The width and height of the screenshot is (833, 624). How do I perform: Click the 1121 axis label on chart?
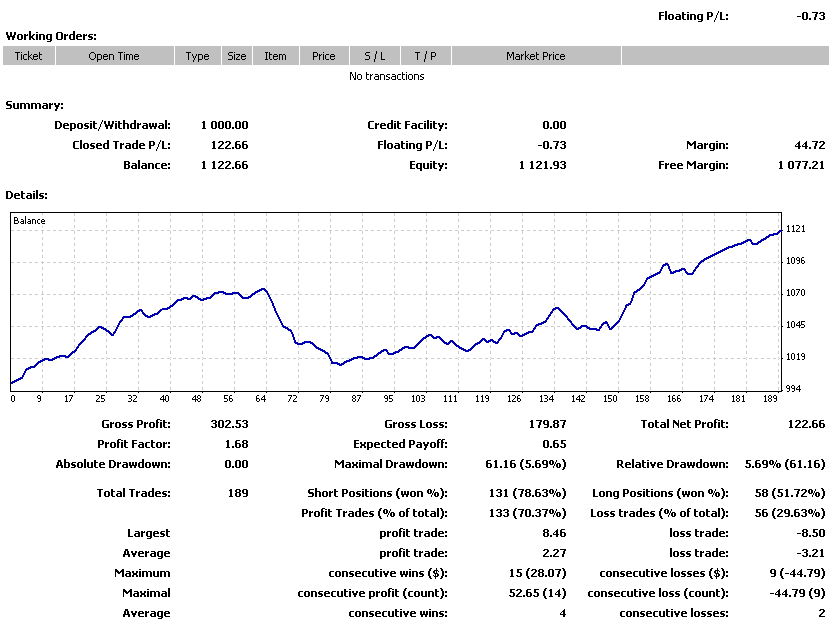pyautogui.click(x=795, y=229)
